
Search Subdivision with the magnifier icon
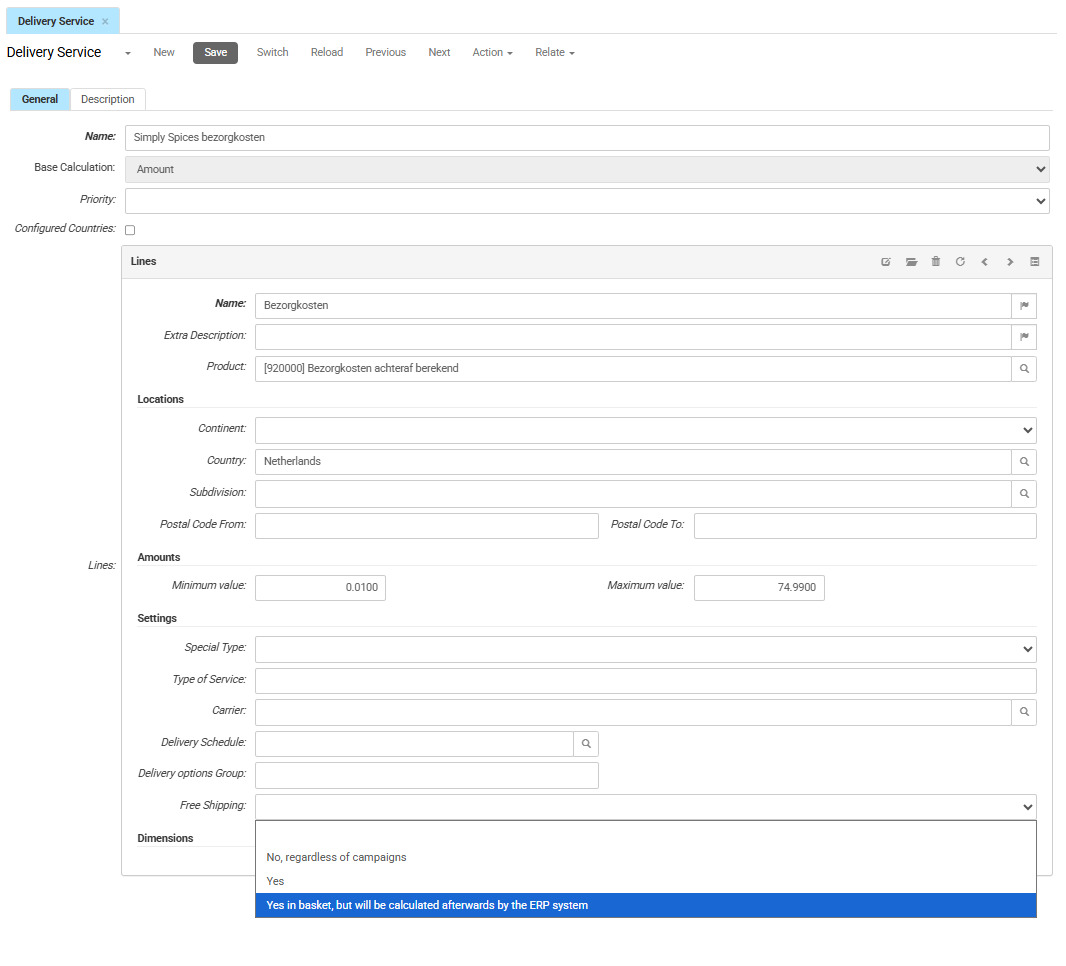[1024, 494]
